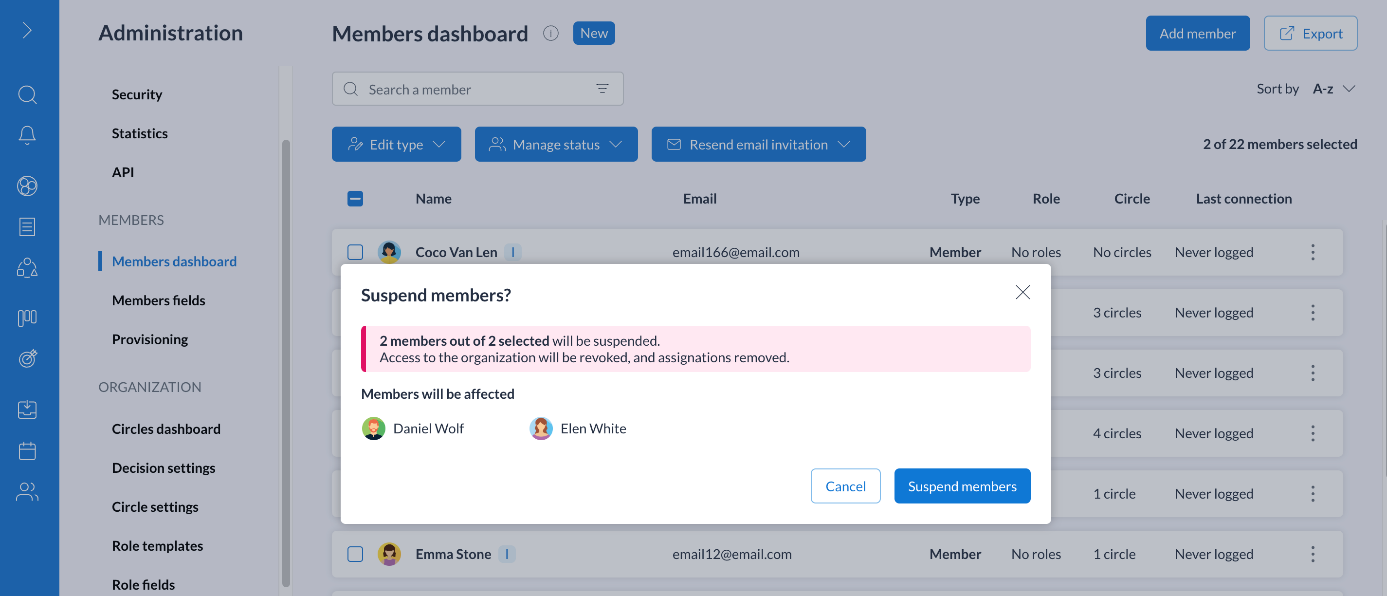
Task: Click the Export button
Action: 1311,33
